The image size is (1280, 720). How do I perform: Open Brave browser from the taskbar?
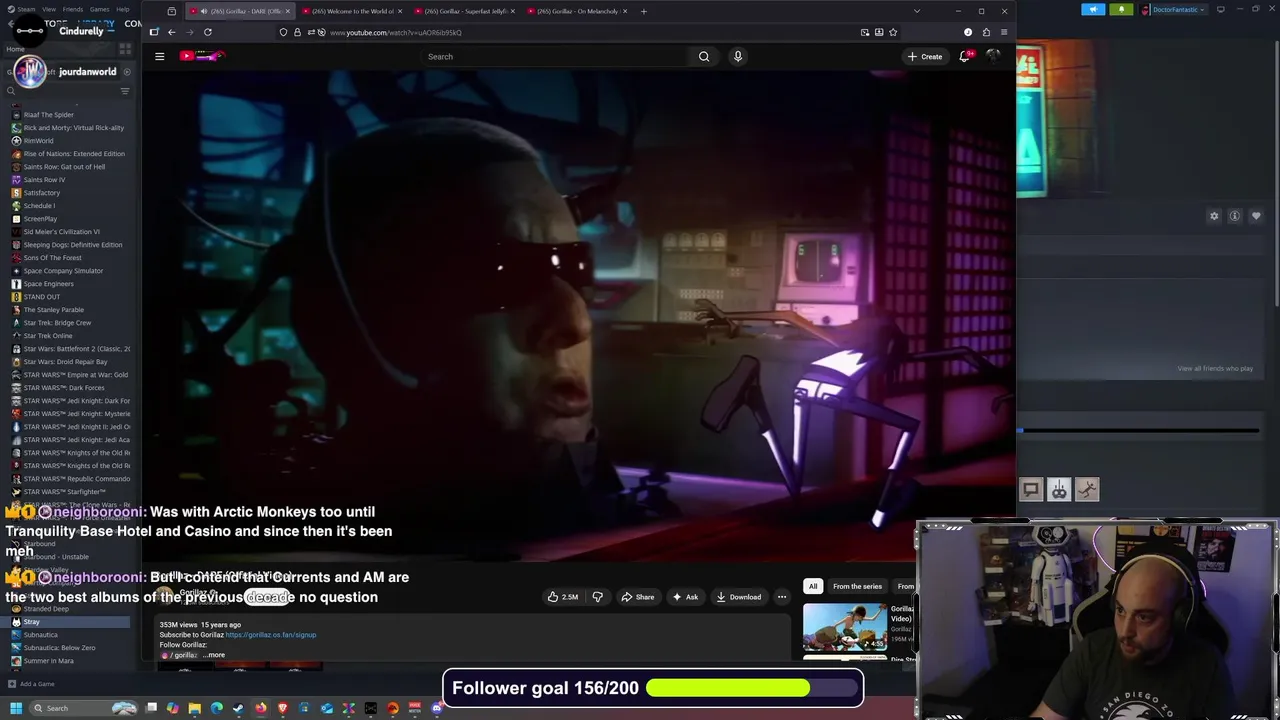point(283,708)
